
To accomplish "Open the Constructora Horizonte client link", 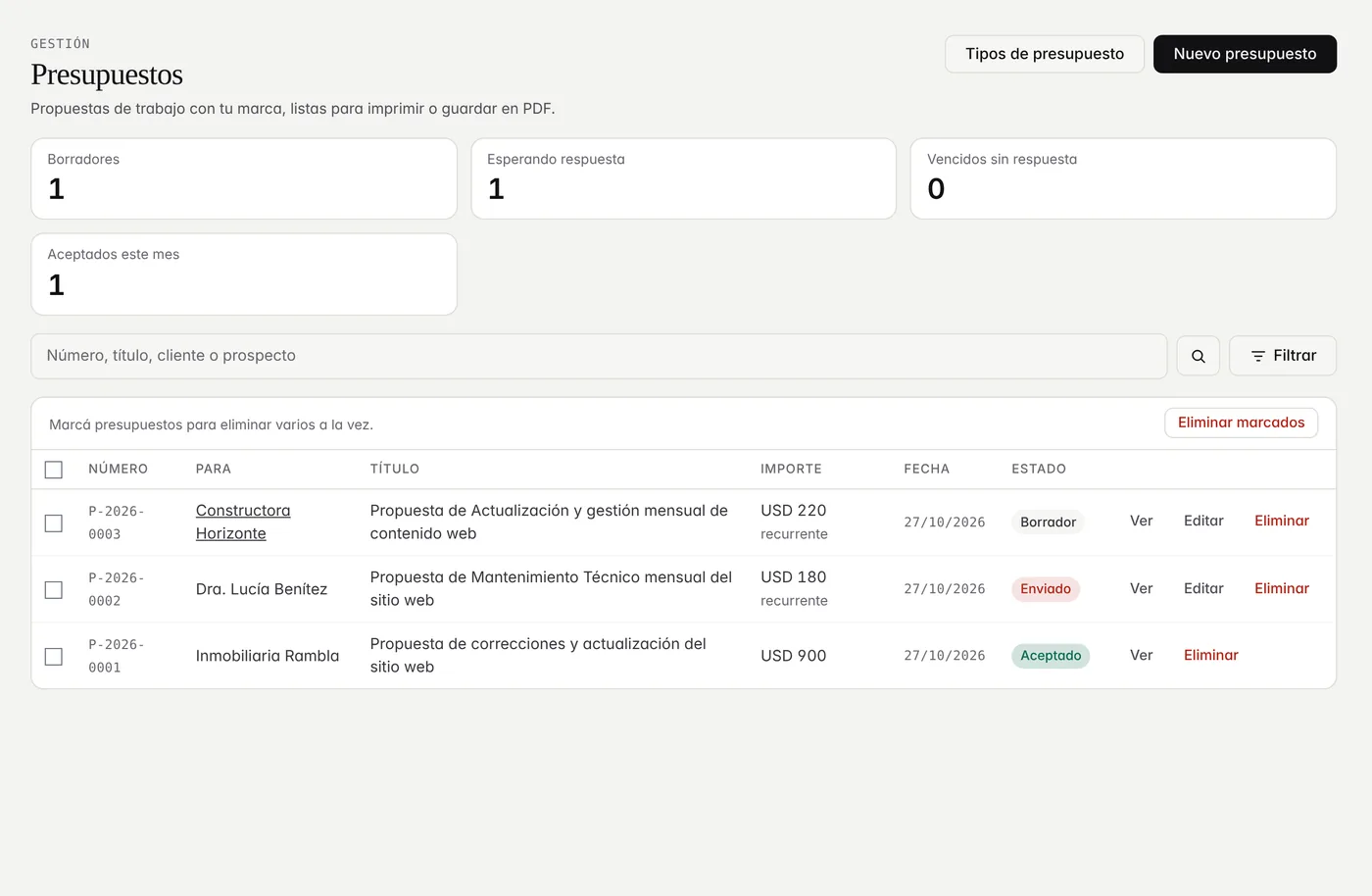I will [243, 522].
